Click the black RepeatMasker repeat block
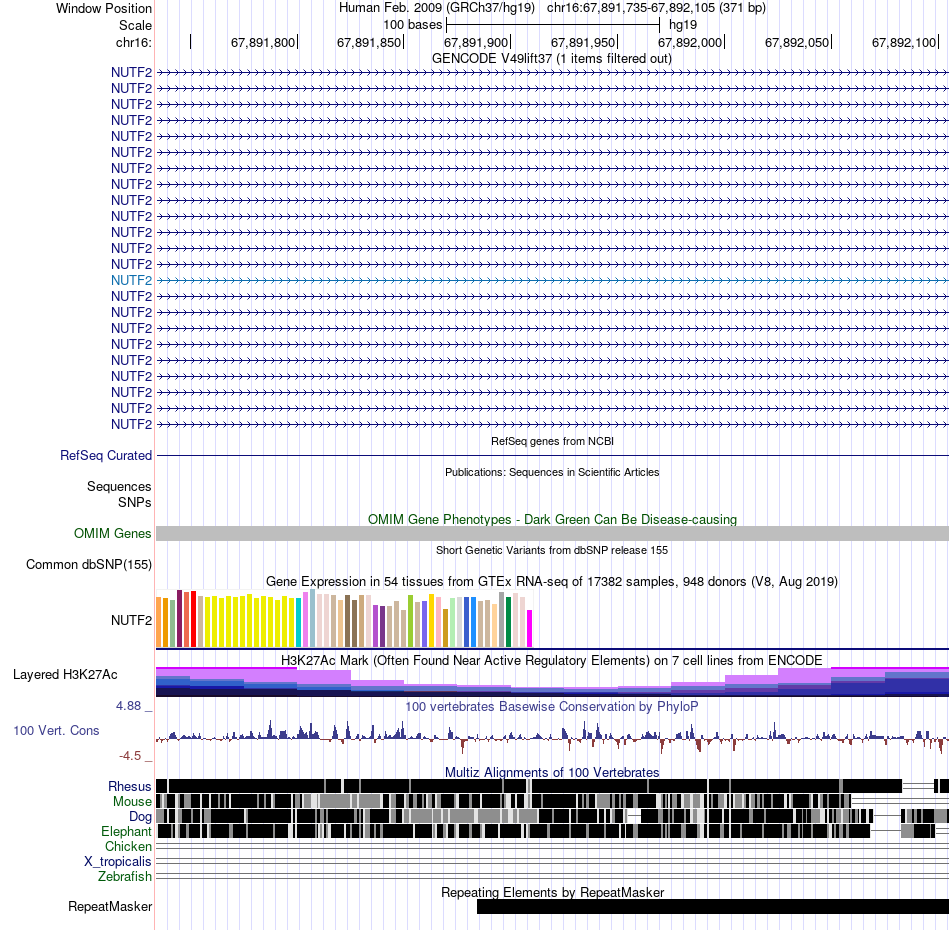 click(x=712, y=906)
